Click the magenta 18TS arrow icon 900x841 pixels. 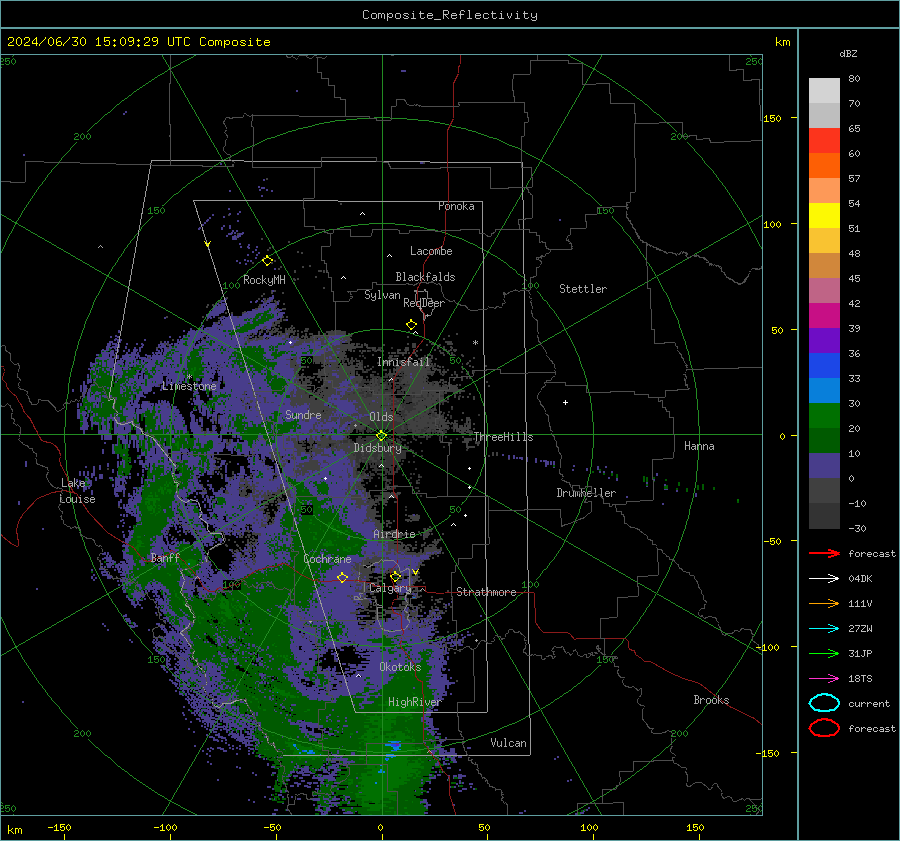click(x=824, y=679)
